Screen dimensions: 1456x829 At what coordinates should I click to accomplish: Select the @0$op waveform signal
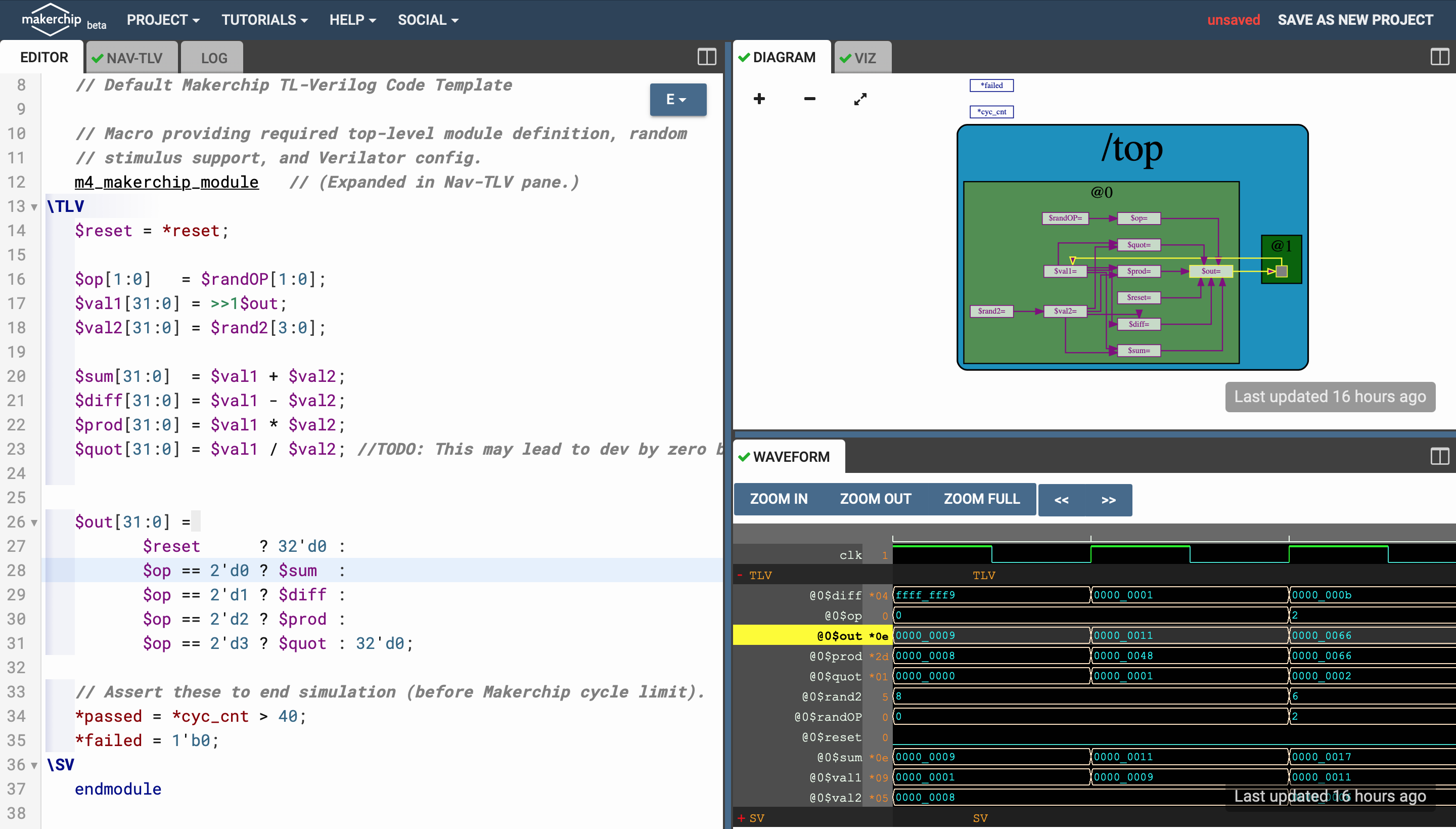(843, 616)
